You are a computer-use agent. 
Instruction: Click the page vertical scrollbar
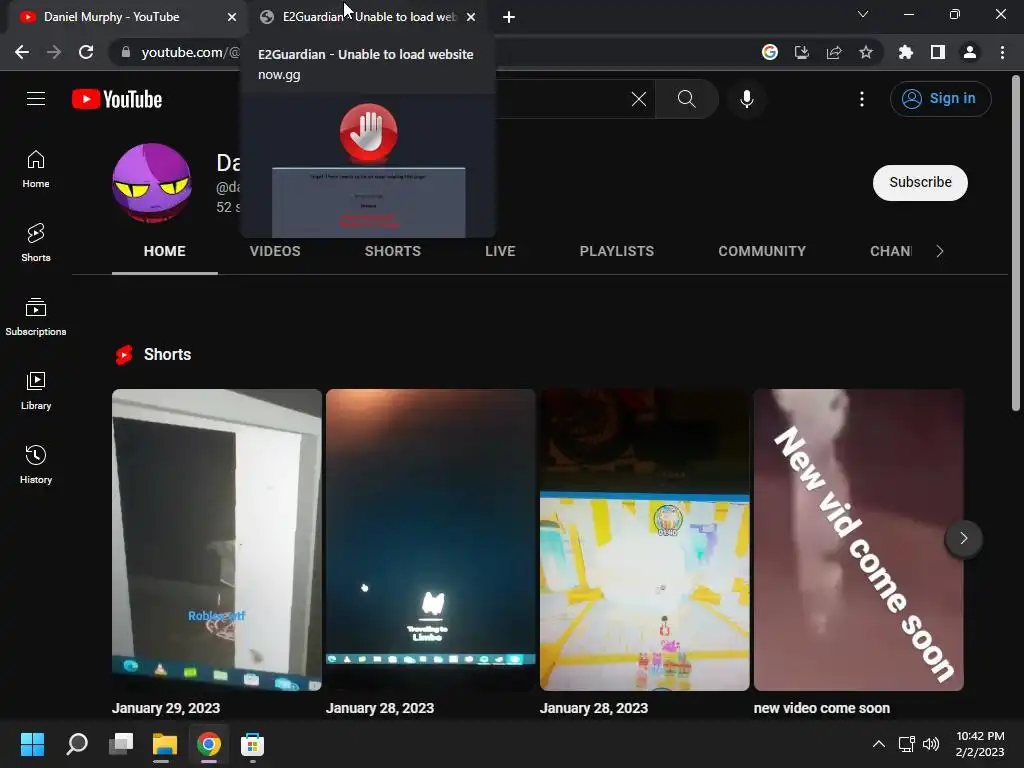(1016, 243)
